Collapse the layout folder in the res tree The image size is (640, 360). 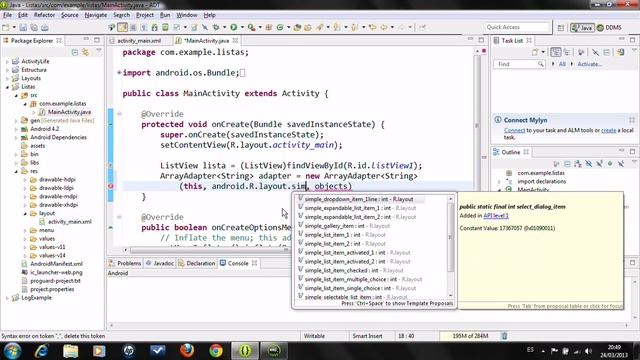(x=25, y=213)
